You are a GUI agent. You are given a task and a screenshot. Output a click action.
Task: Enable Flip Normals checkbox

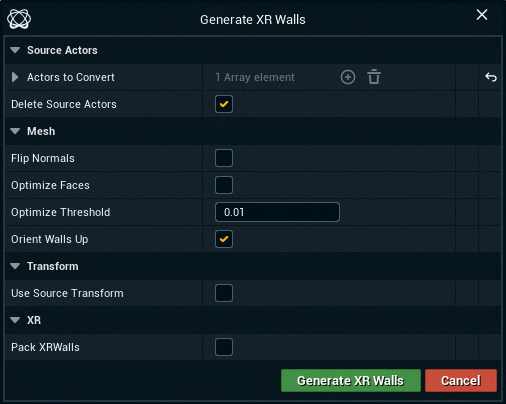[x=224, y=158]
